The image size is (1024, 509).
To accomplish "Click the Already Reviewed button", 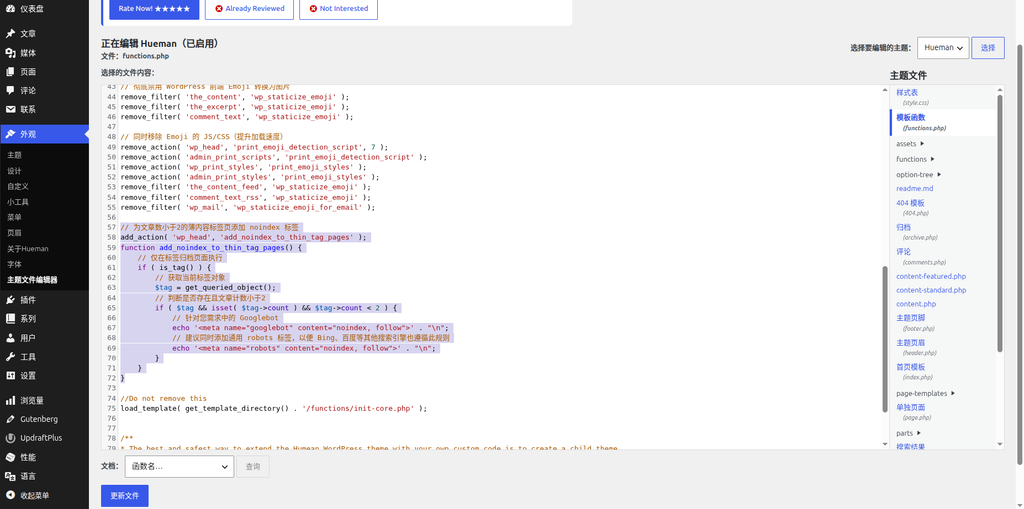I will click(x=249, y=8).
